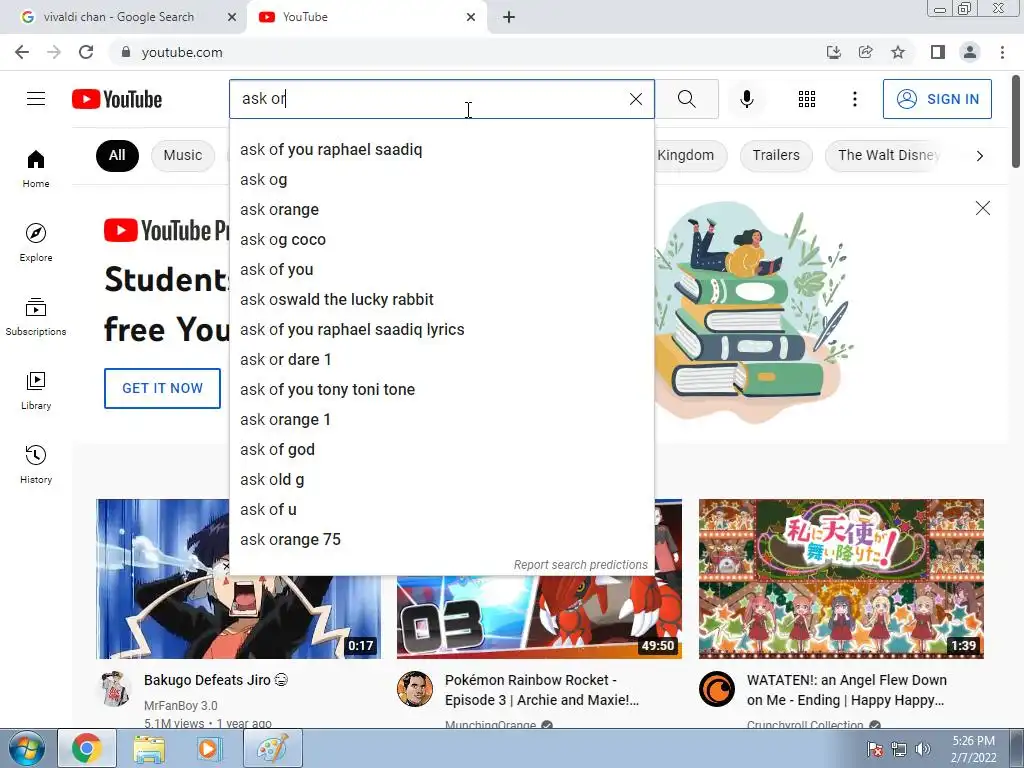
Task: Clear the search box with the X
Action: pyautogui.click(x=635, y=99)
